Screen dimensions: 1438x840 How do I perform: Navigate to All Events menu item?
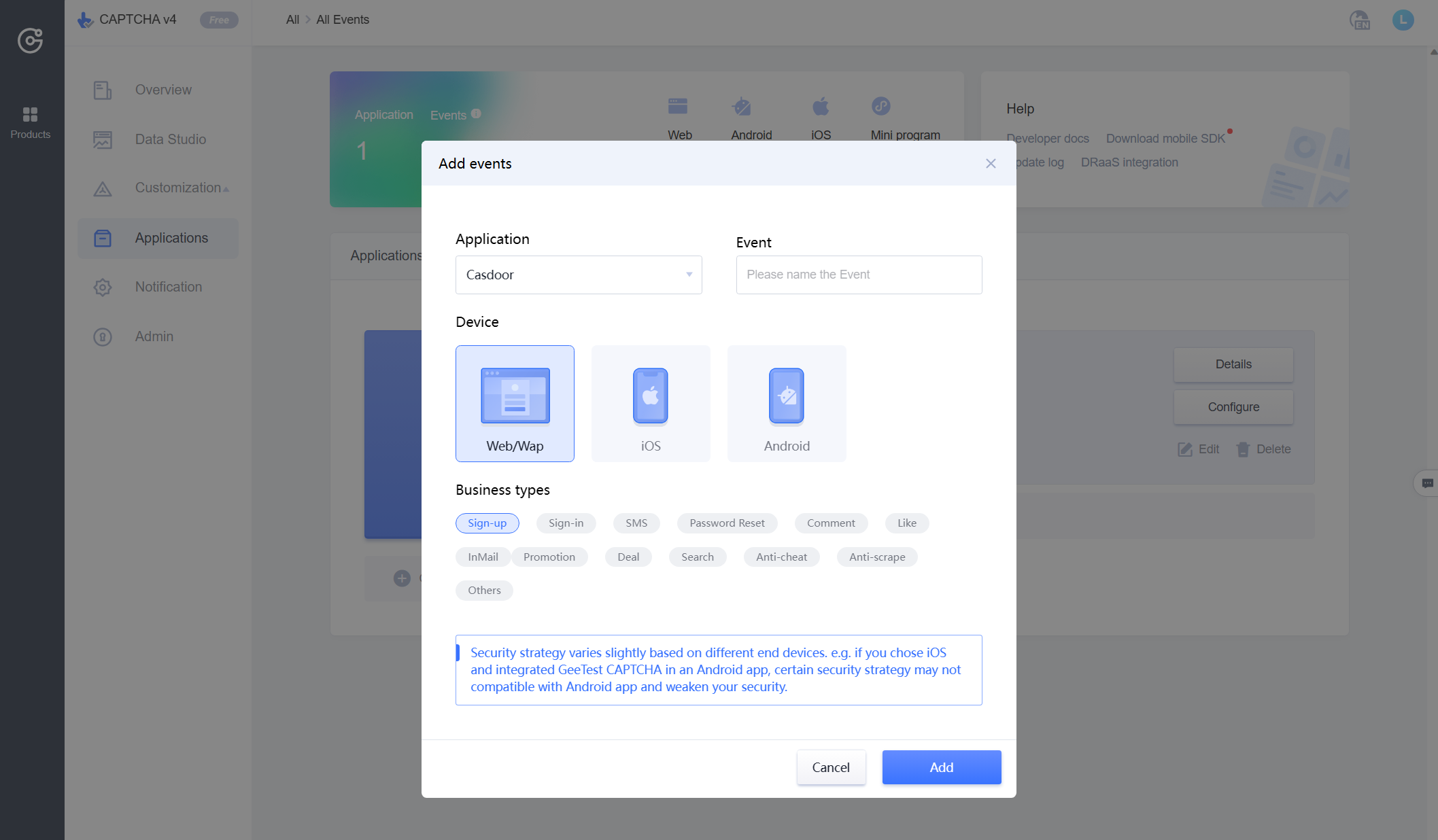click(x=342, y=19)
